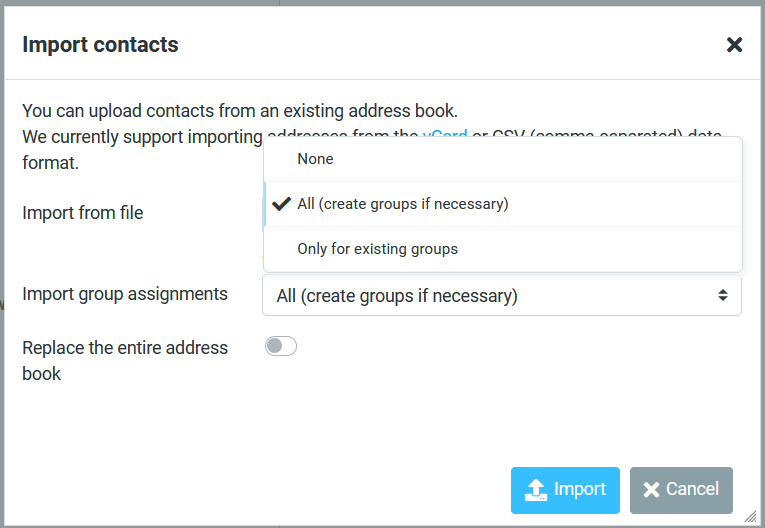Click the resize grip in the dialog corner
The width and height of the screenshot is (765, 528).
tap(751, 515)
